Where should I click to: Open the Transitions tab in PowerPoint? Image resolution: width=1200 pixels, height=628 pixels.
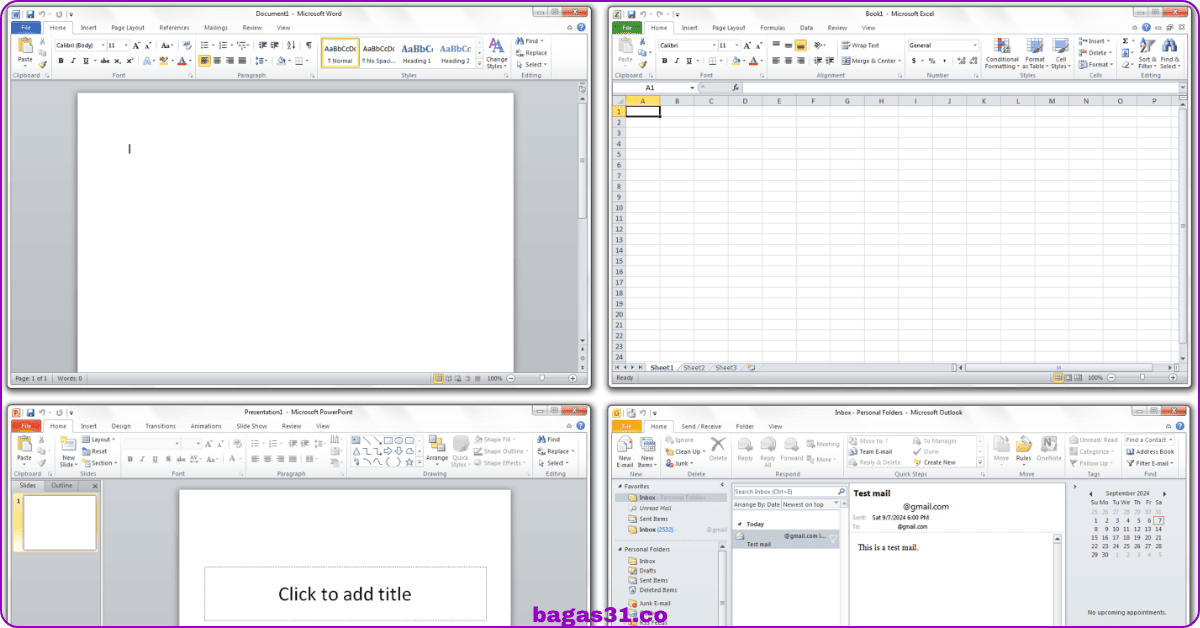(160, 426)
